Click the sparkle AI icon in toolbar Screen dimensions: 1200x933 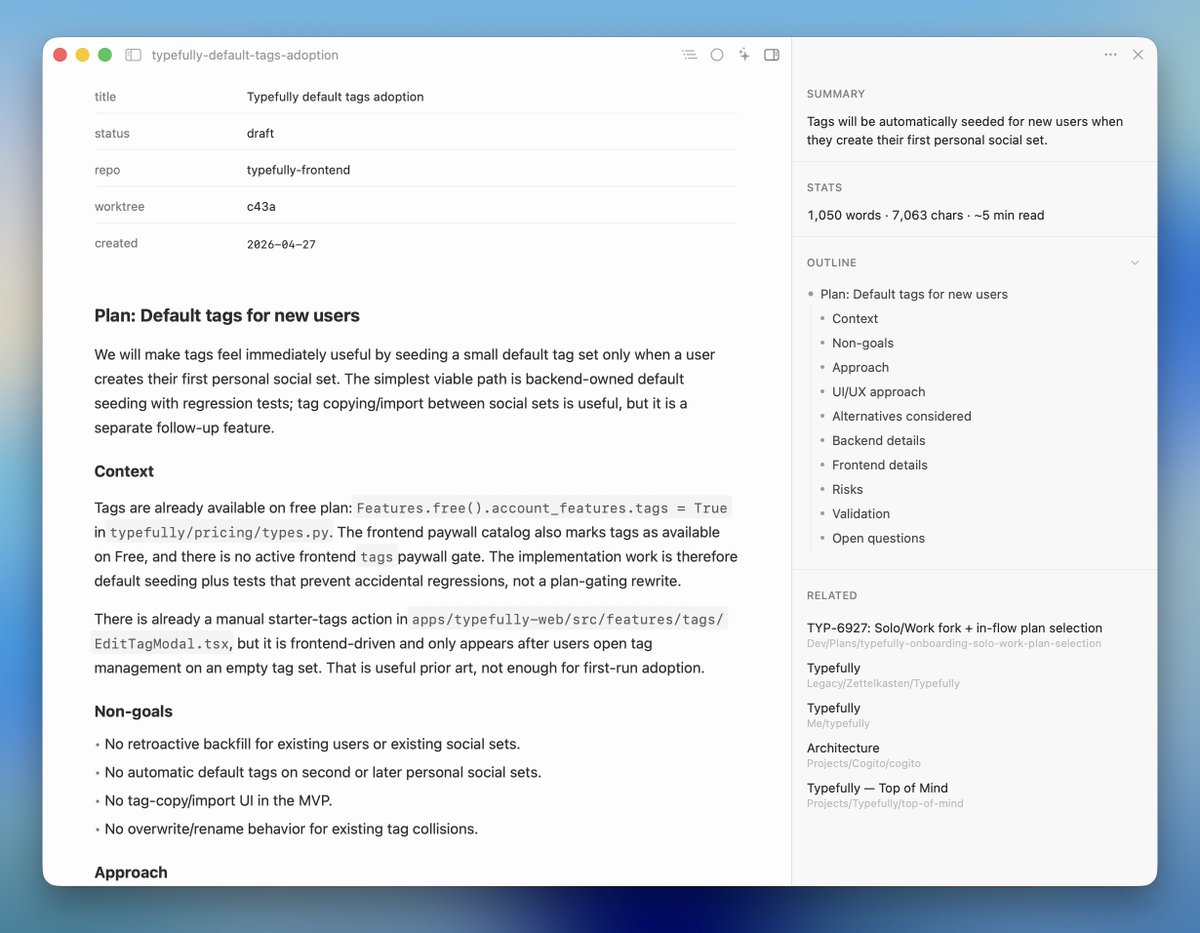tap(744, 55)
